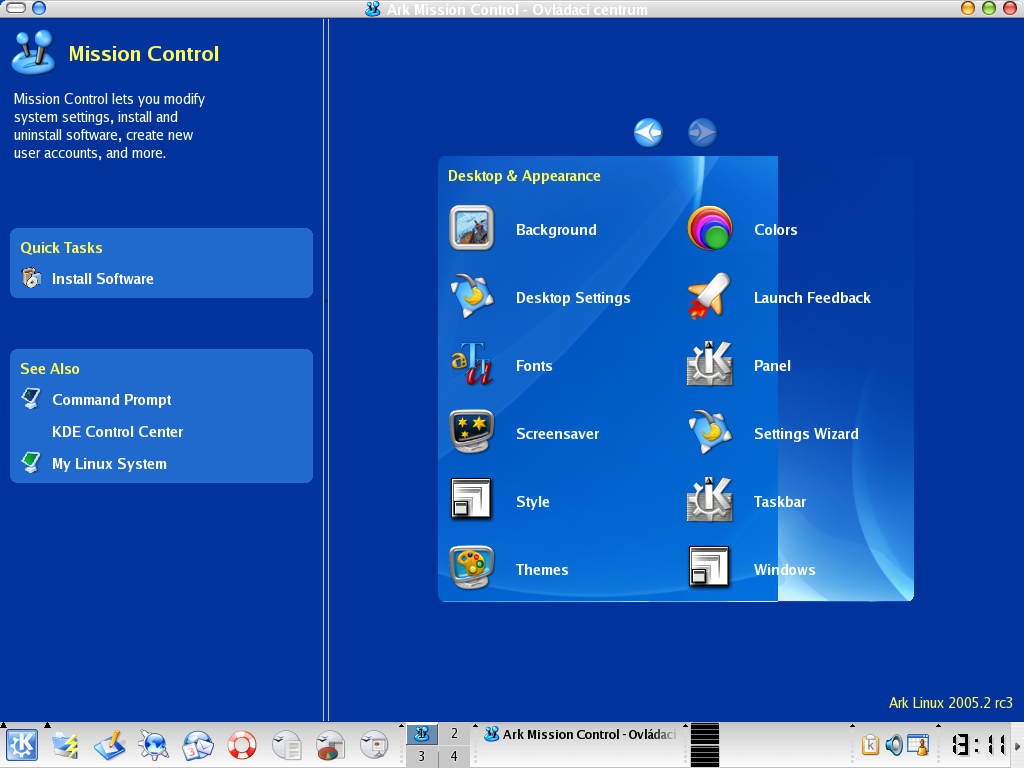The image size is (1024, 768).
Task: Open the pencil text editor taskbar icon
Action: click(x=110, y=745)
